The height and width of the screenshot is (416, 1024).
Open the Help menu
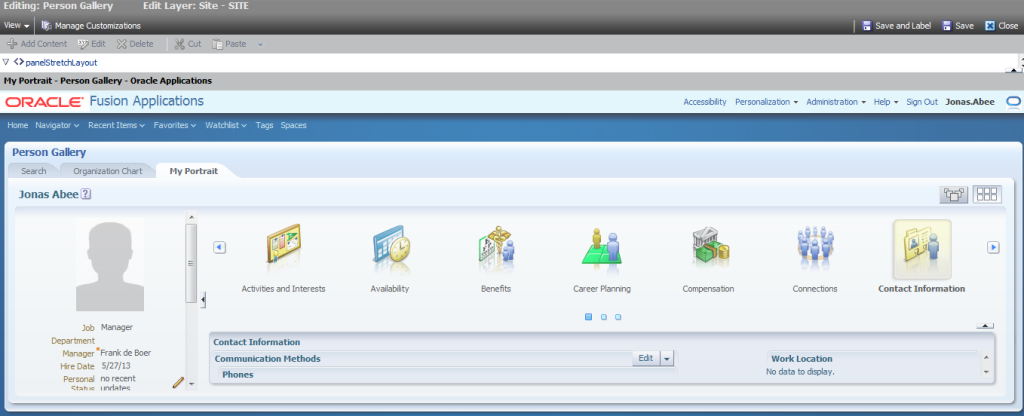886,102
